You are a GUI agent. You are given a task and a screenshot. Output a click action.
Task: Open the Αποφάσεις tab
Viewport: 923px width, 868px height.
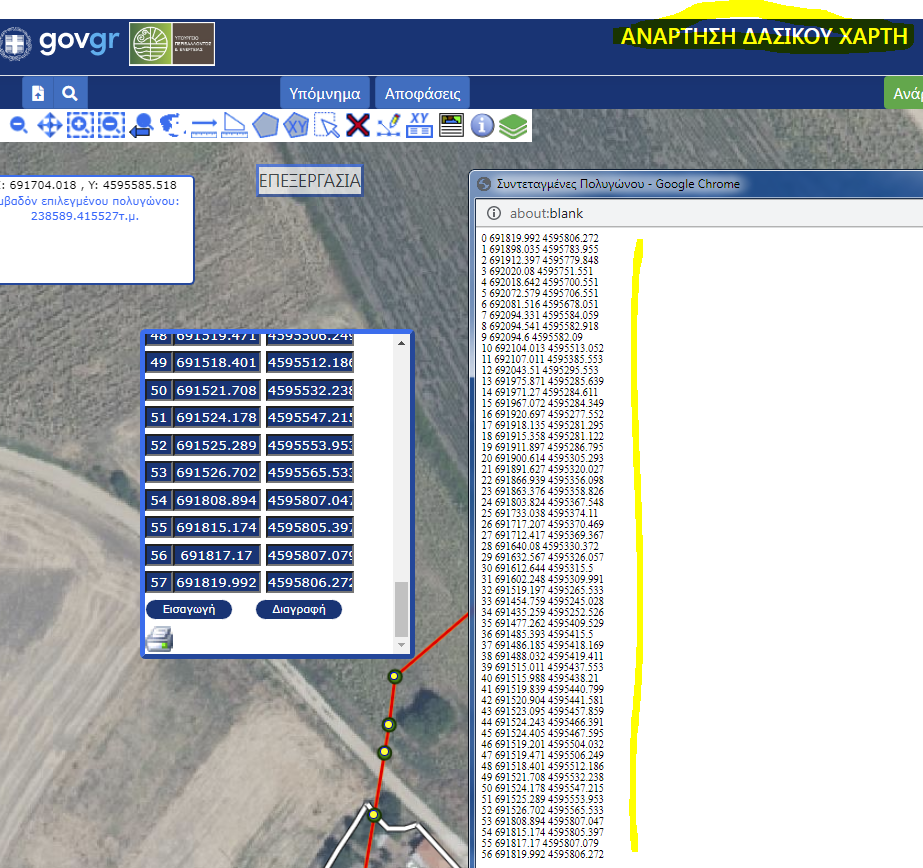tap(422, 95)
